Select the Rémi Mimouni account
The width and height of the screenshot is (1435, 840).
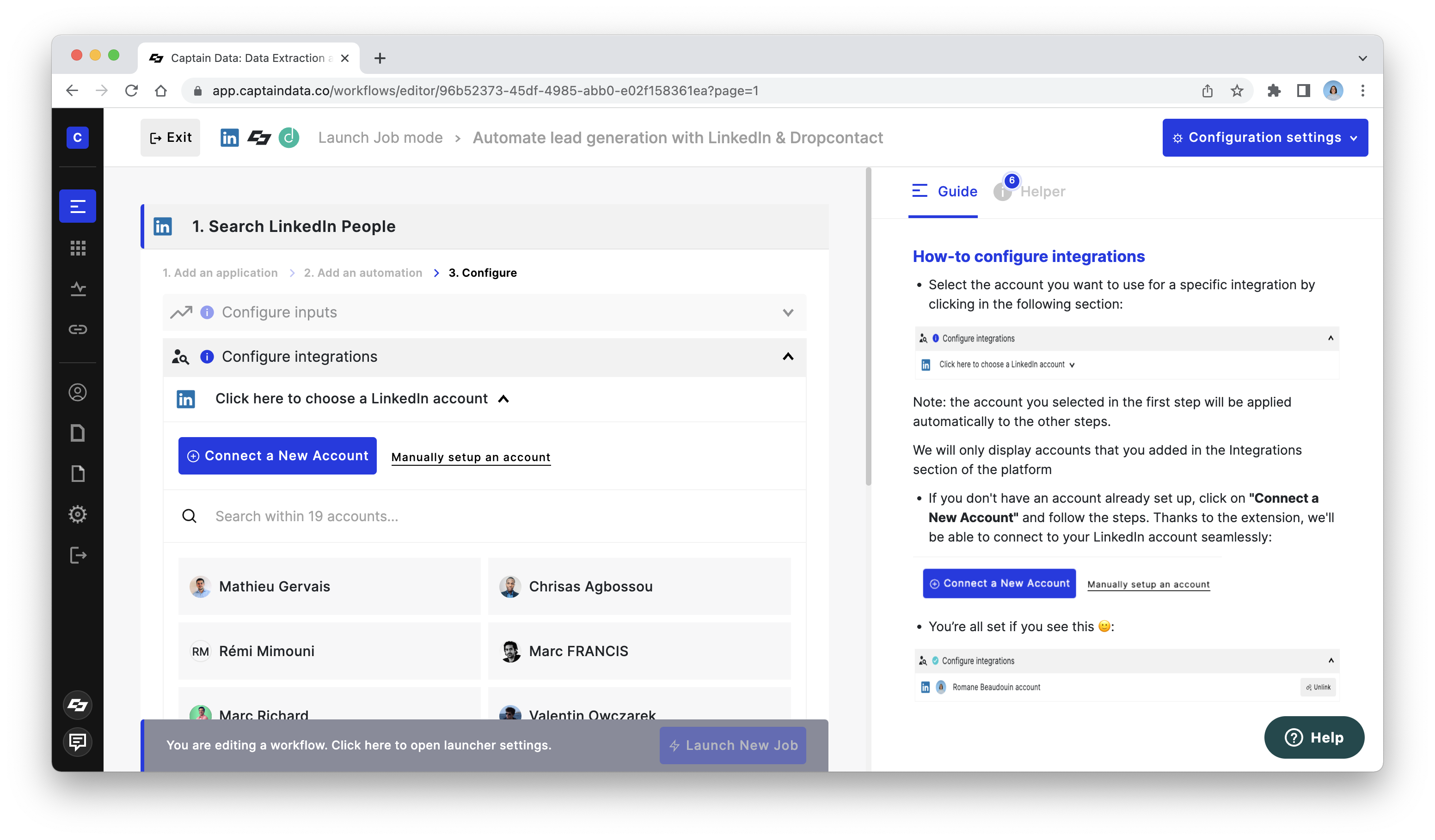329,651
